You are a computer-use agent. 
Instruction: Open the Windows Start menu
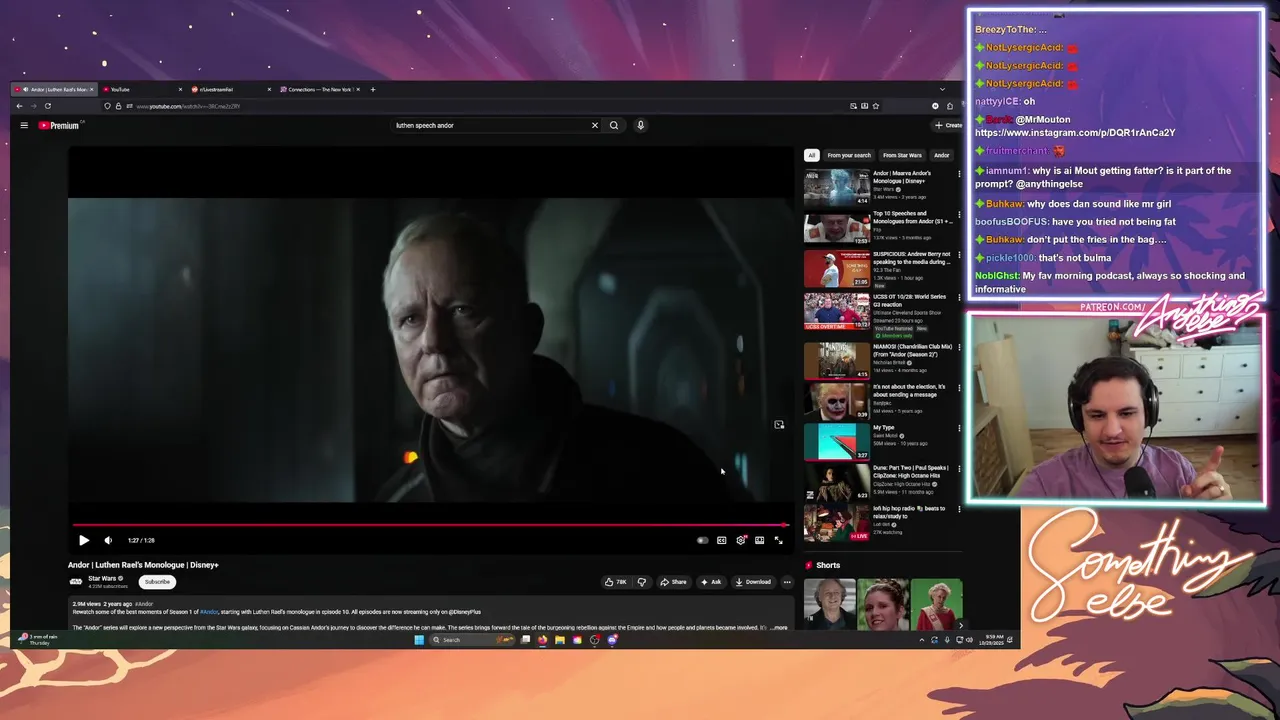point(419,640)
